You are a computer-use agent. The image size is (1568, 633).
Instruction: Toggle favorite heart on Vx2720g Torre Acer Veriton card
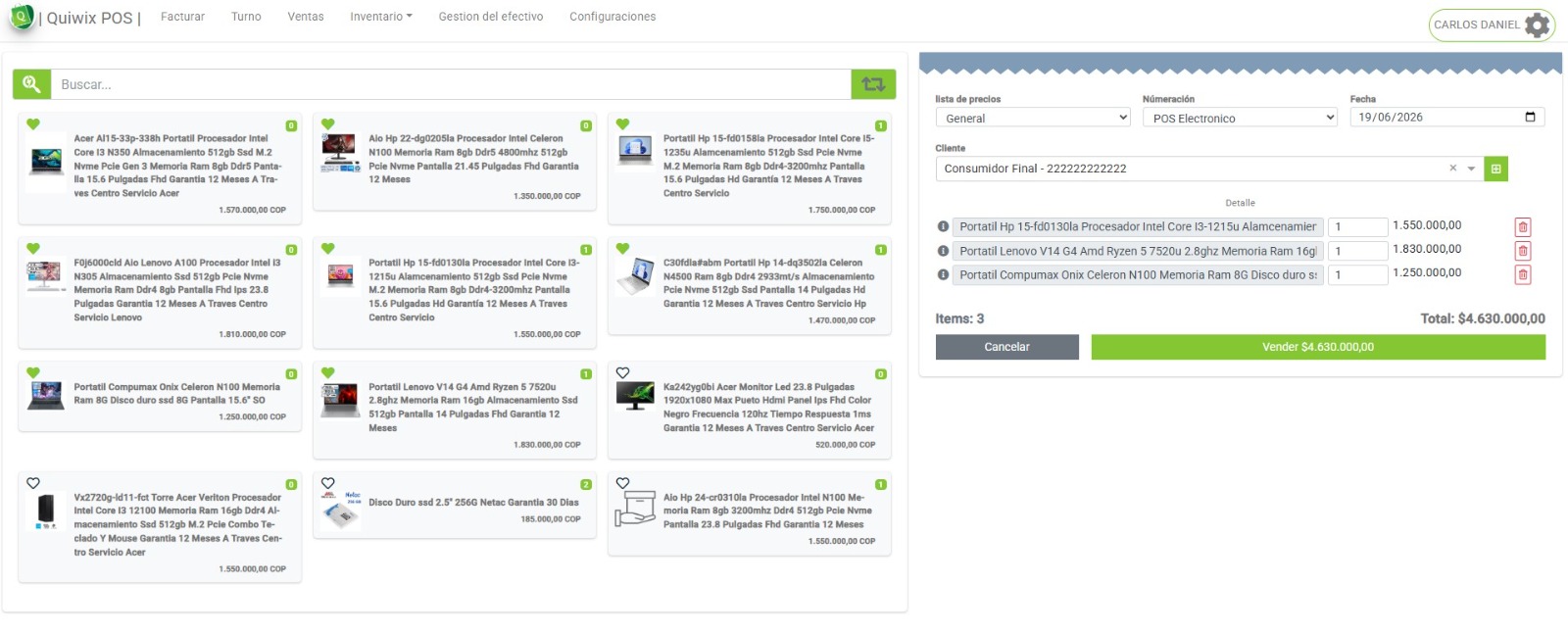coord(33,484)
